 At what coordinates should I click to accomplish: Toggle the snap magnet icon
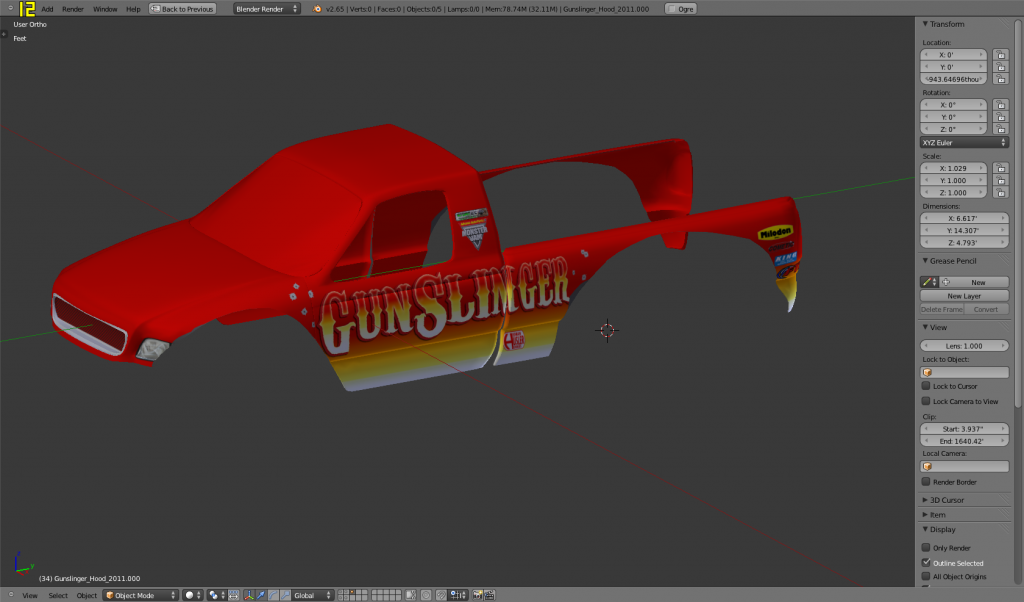[441, 595]
